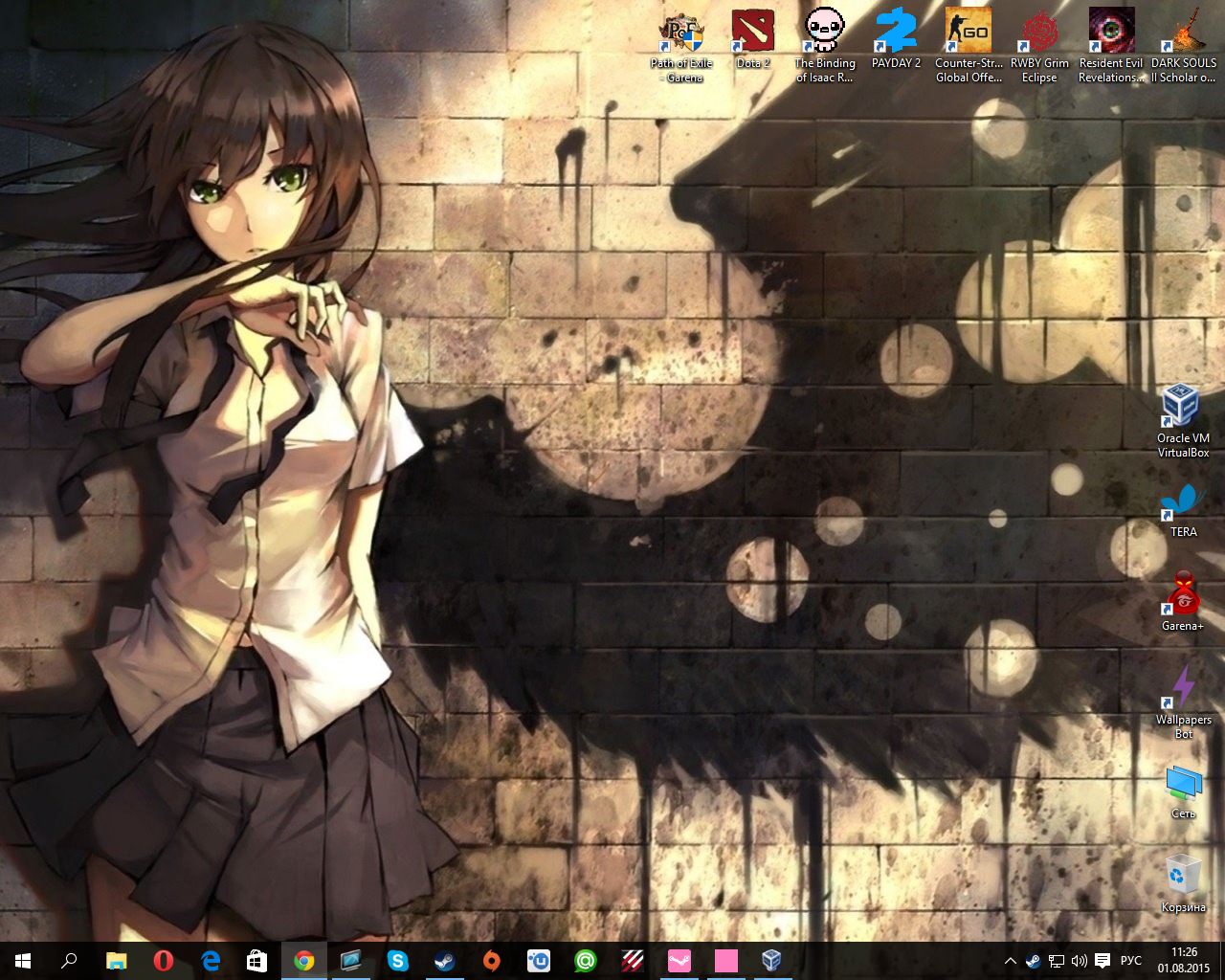1225x980 pixels.
Task: Open Uplay from the taskbar
Action: point(539,961)
